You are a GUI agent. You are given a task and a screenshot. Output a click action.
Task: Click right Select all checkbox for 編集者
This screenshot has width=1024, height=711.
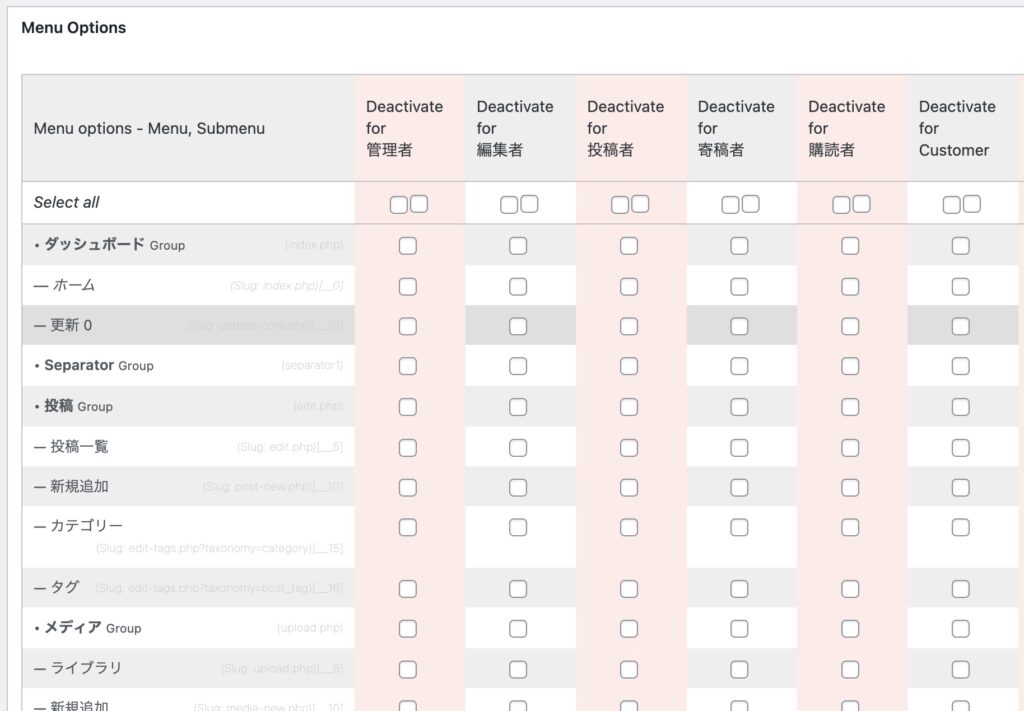tap(529, 204)
